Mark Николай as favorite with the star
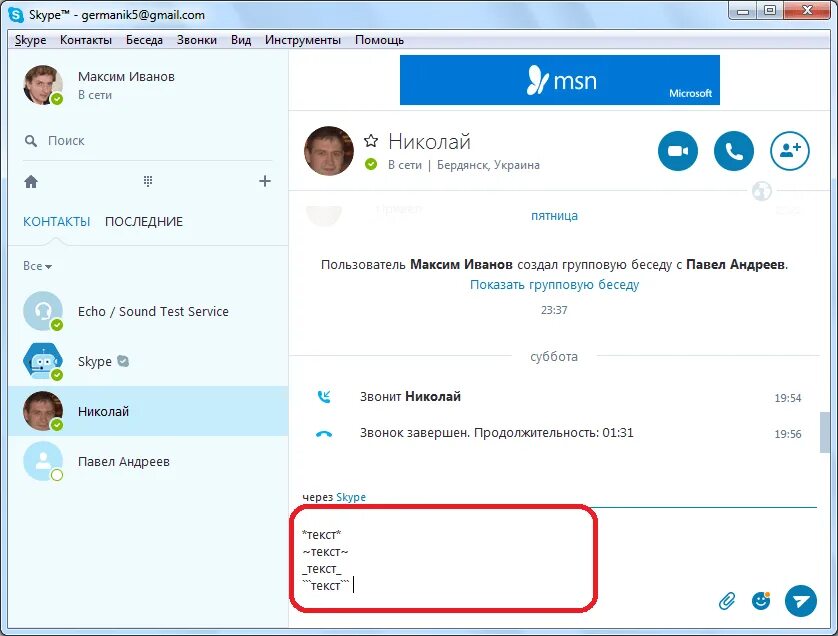 [371, 141]
